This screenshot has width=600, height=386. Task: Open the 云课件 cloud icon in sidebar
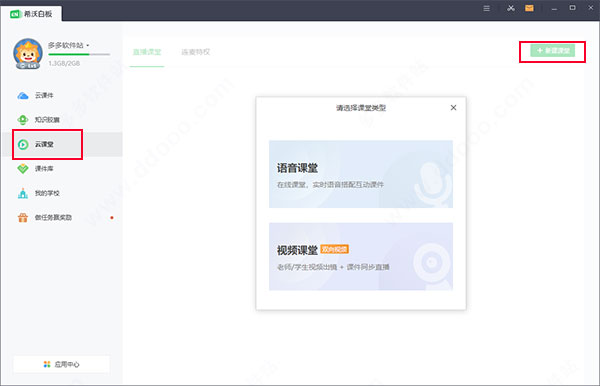23,95
